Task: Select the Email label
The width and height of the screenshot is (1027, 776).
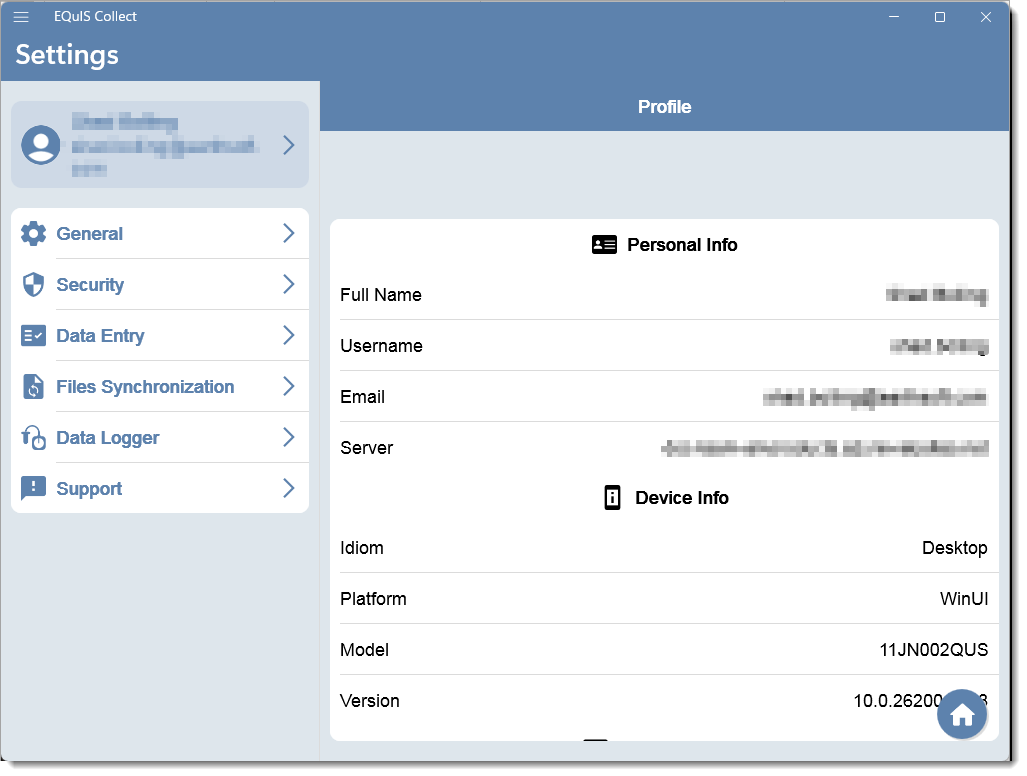Action: (x=362, y=397)
